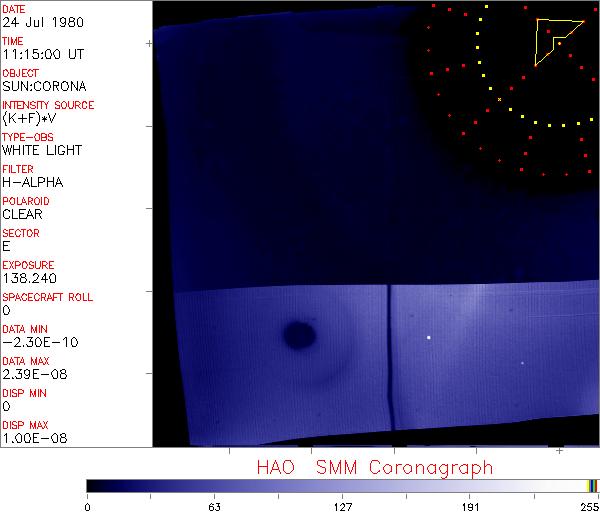Click the HAO SMM Coronagraph title
Screen dimensions: 600x512
point(375,468)
